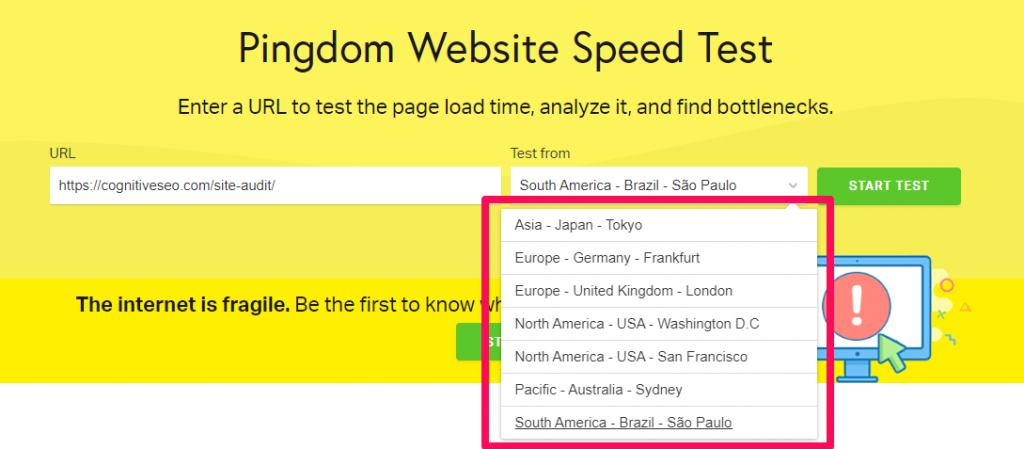Click the Pingdom Website Speed Test heading
This screenshot has height=449, width=1024.
coord(505,49)
